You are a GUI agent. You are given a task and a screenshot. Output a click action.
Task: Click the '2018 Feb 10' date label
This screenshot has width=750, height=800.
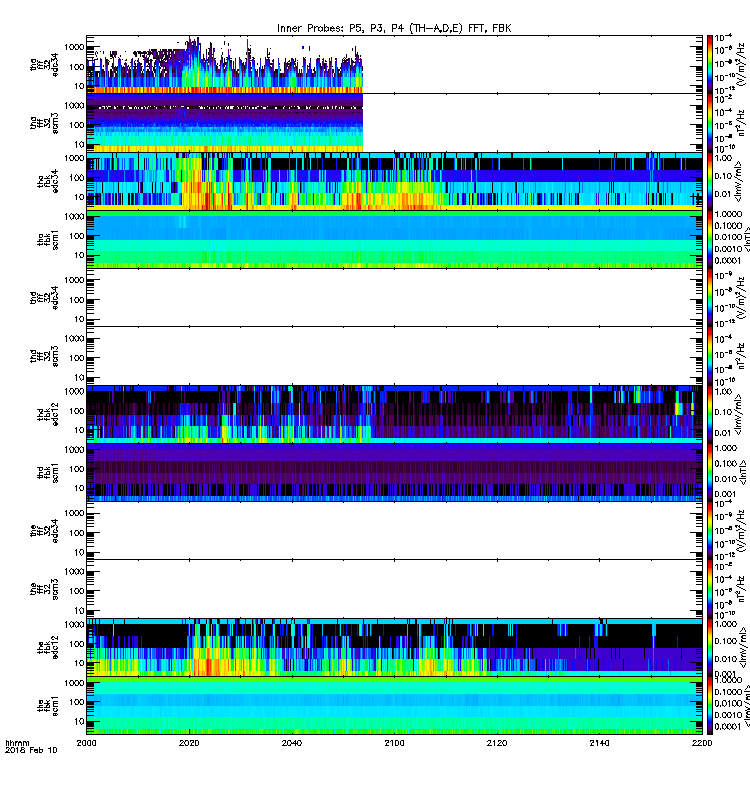31,750
